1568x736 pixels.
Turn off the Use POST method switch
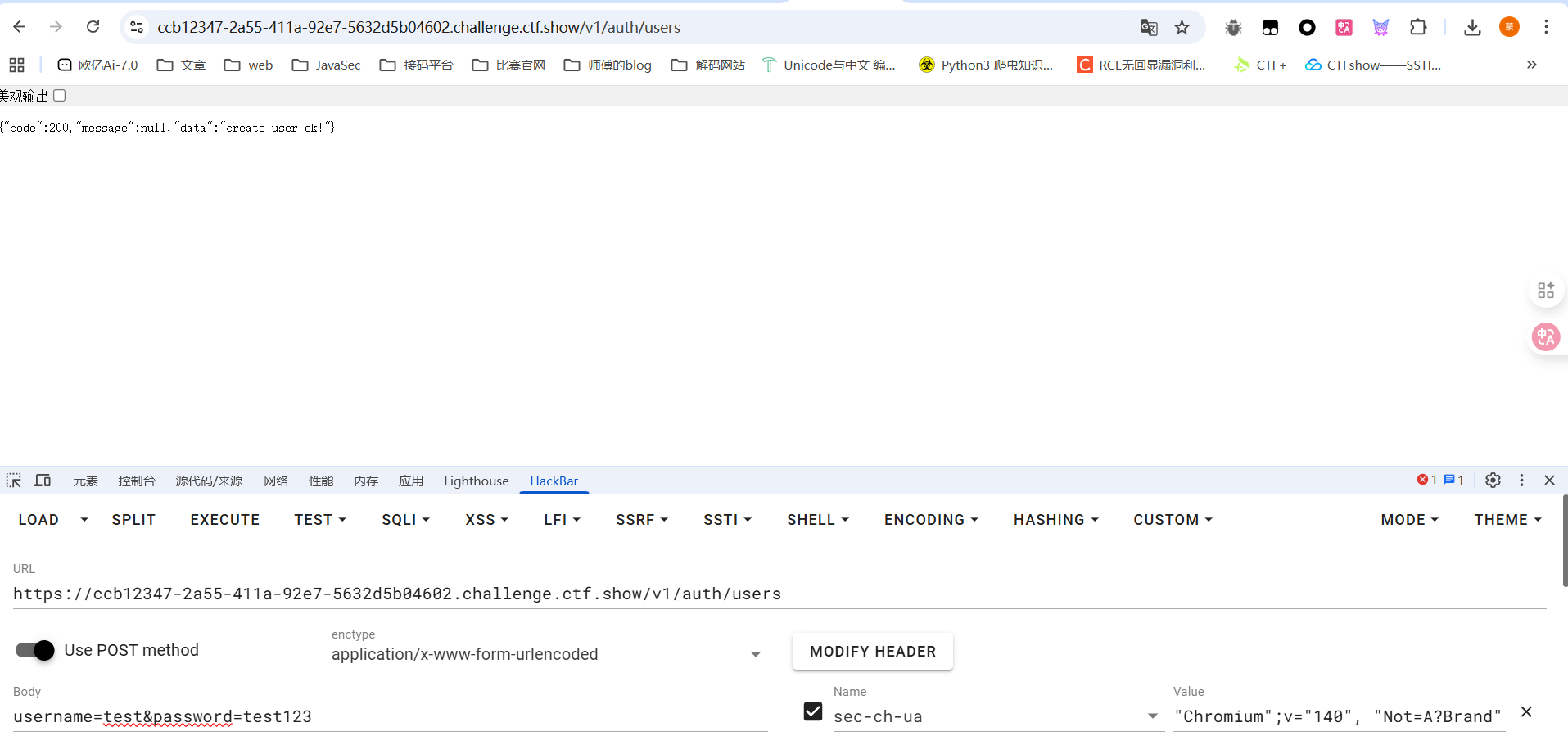pos(35,650)
